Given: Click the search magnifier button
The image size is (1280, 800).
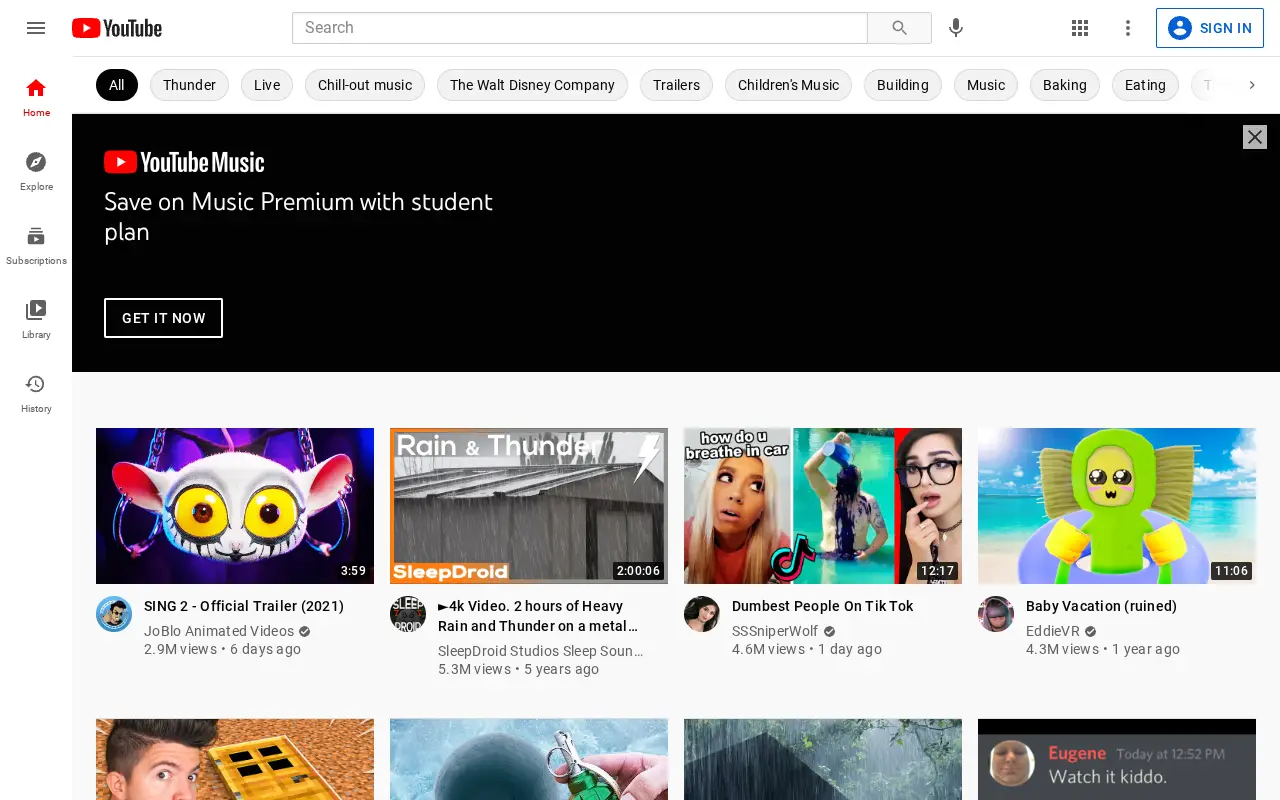Looking at the screenshot, I should 899,28.
